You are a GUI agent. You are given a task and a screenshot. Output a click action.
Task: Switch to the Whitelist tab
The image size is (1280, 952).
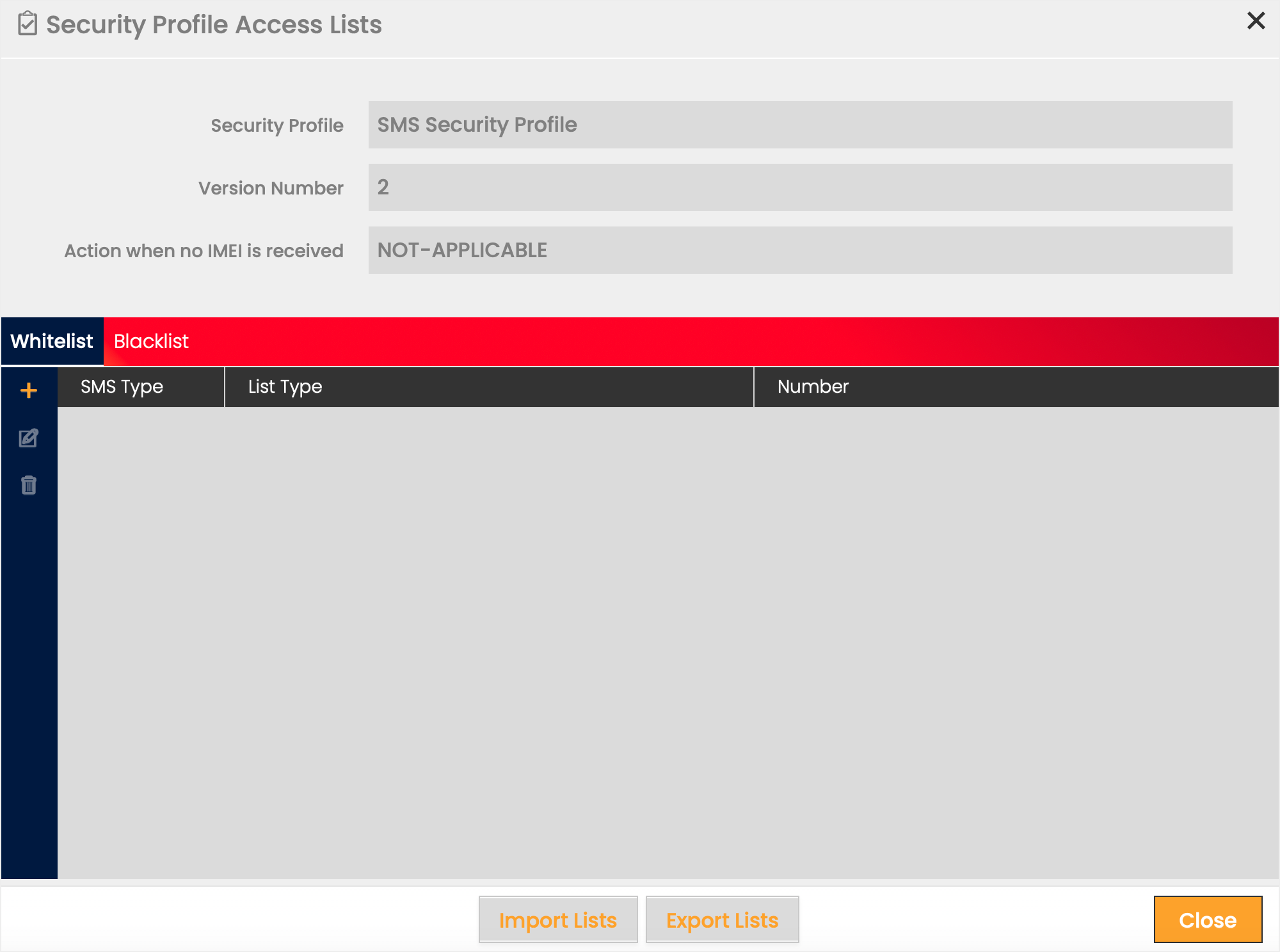point(52,341)
